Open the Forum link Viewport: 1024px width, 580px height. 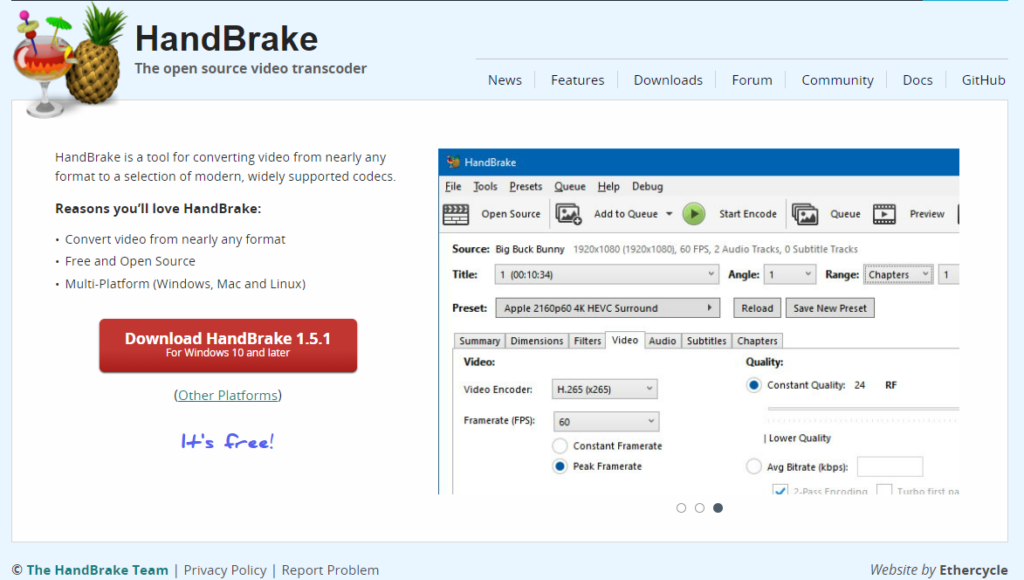click(752, 80)
